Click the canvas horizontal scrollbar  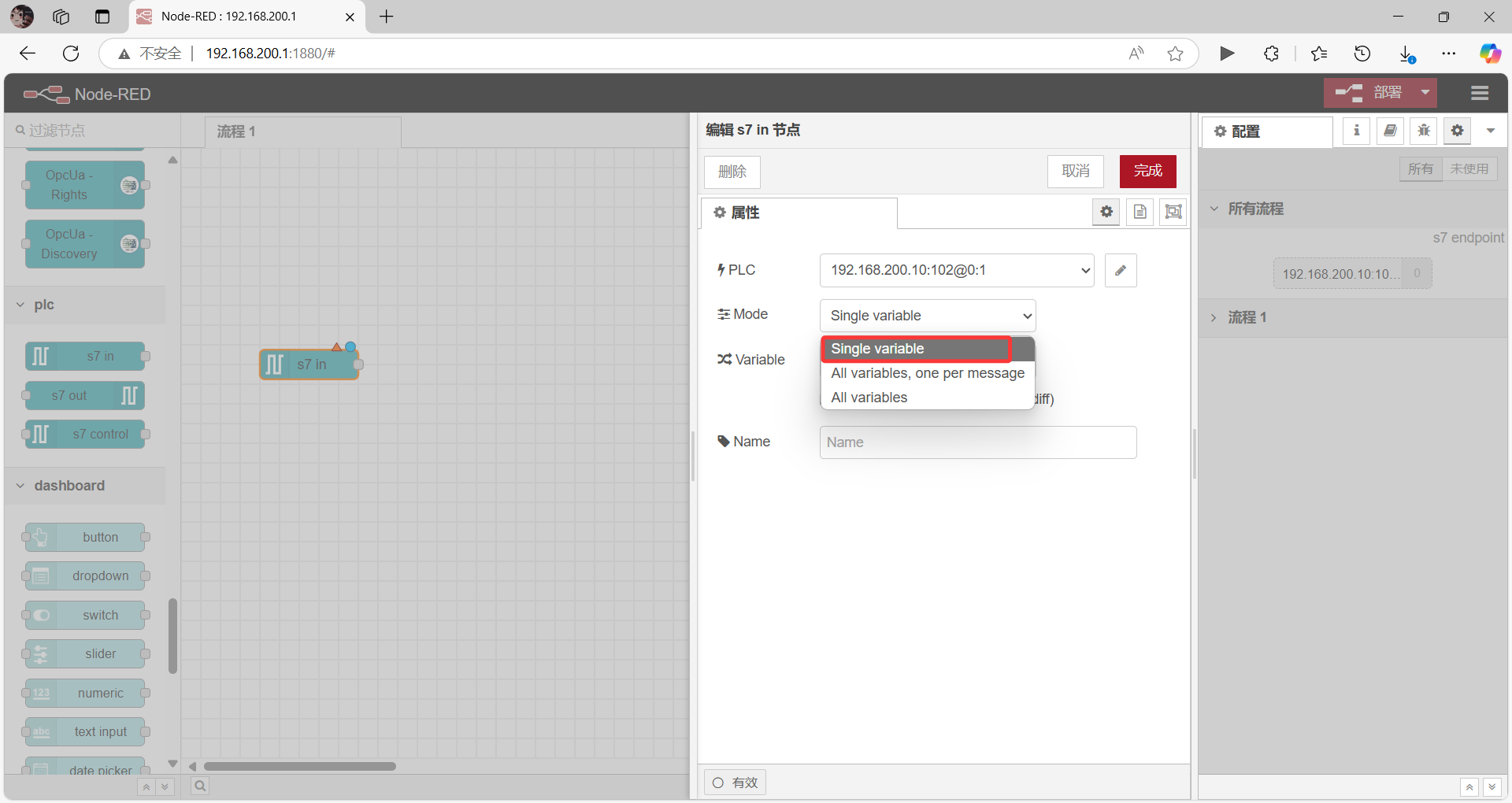(x=300, y=766)
